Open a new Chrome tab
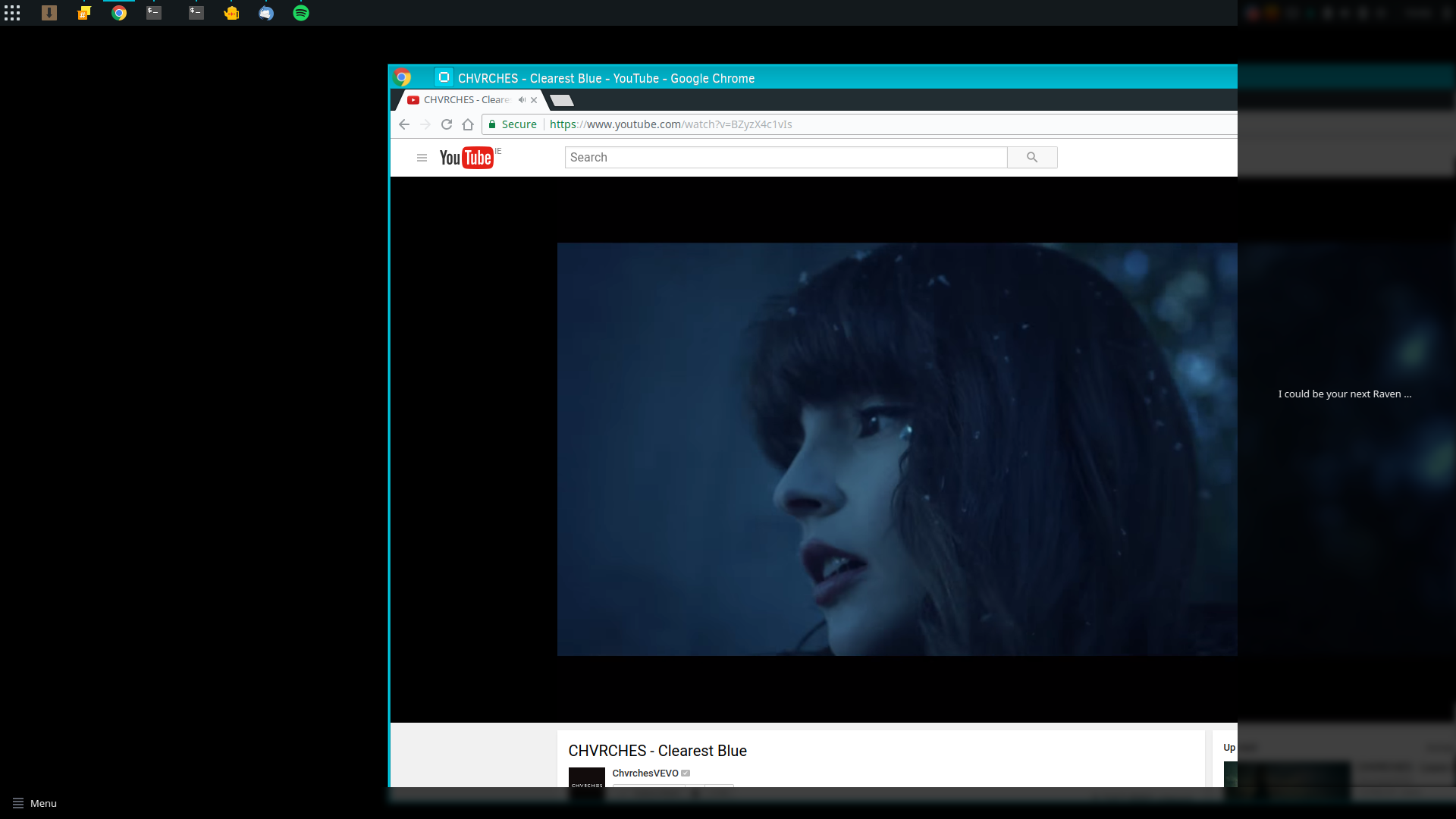 click(x=562, y=100)
